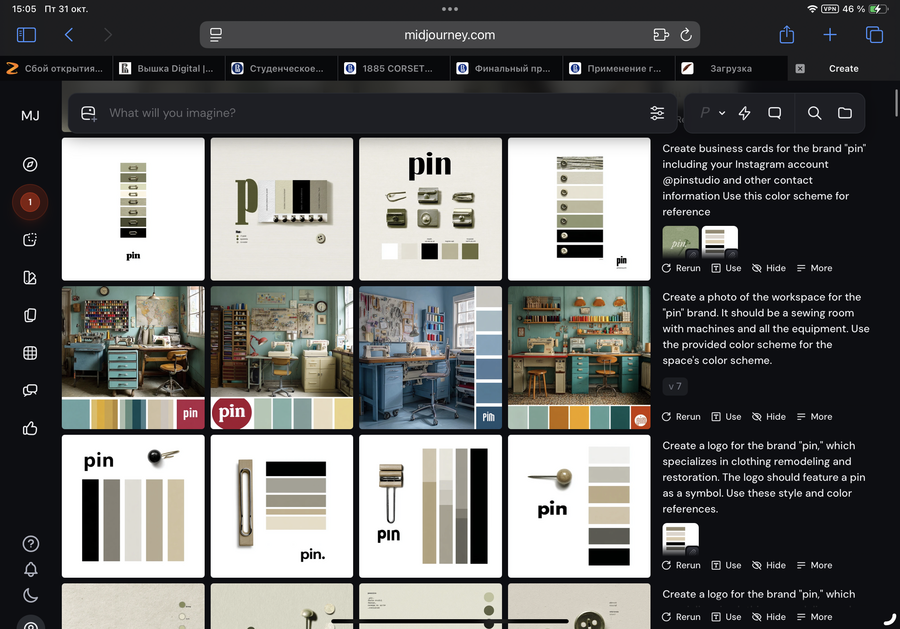
Task: Switch to the 'Студенческое...' tab
Action: [281, 68]
